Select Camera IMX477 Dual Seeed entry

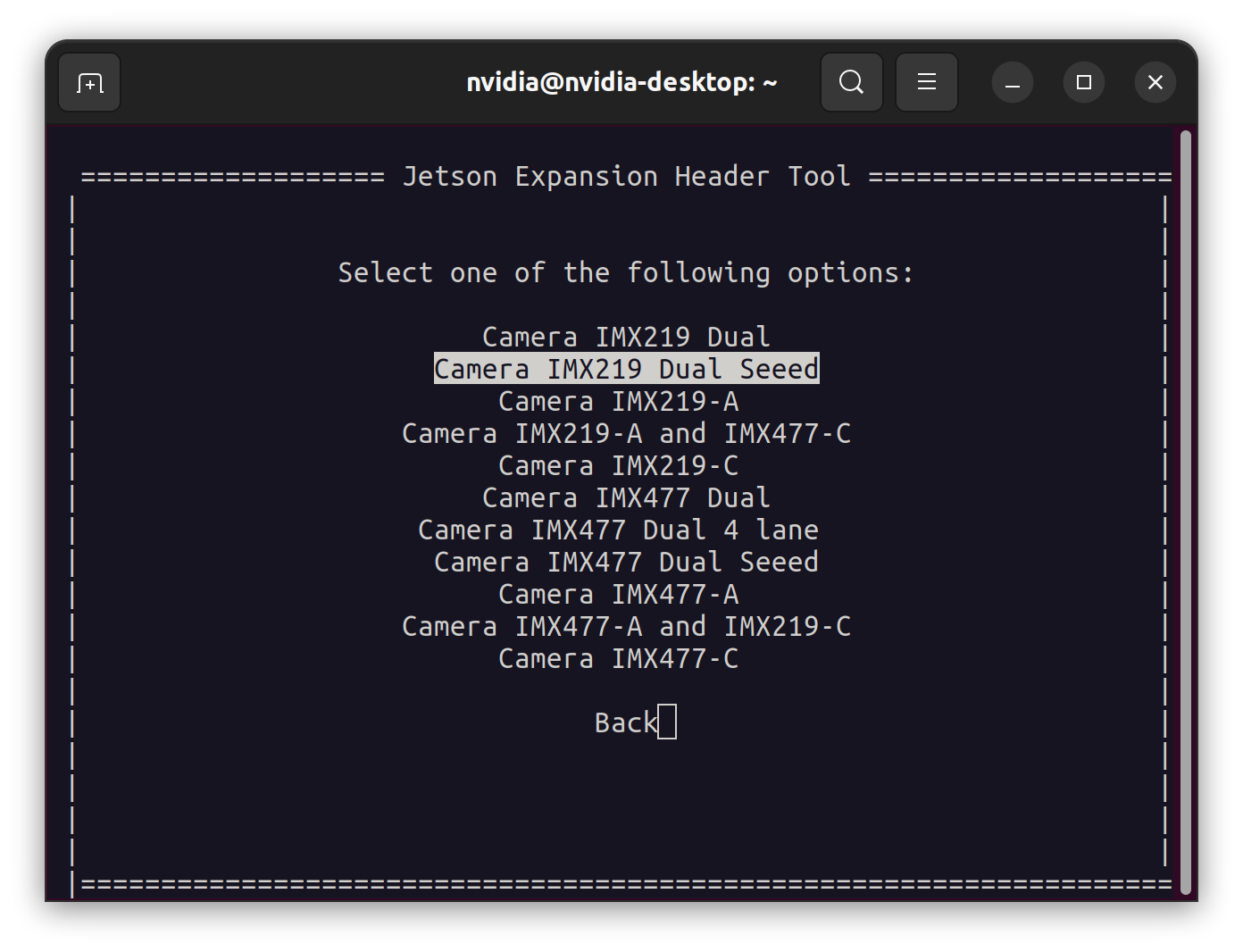point(626,562)
